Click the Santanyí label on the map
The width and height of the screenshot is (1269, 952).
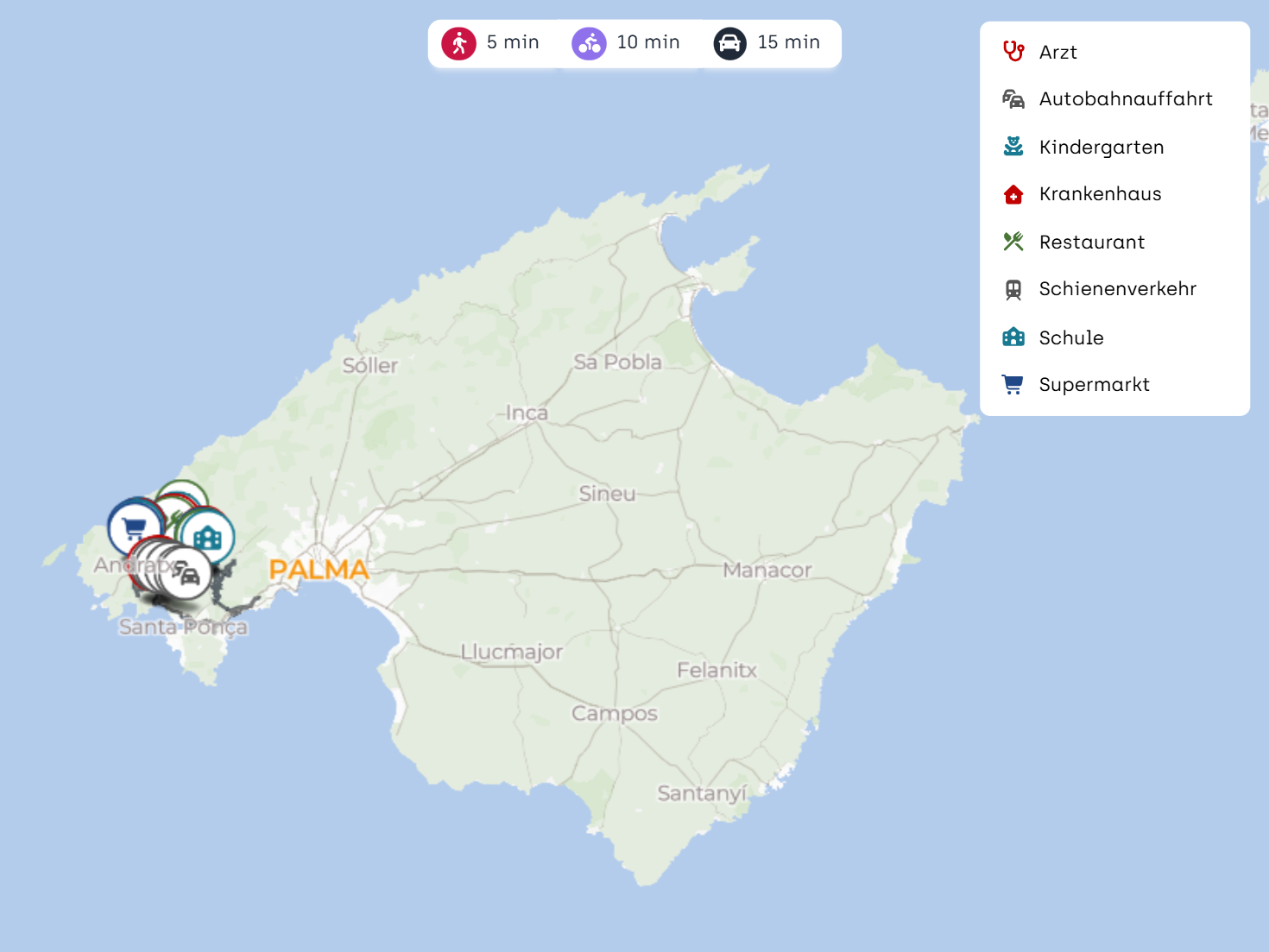tap(701, 793)
